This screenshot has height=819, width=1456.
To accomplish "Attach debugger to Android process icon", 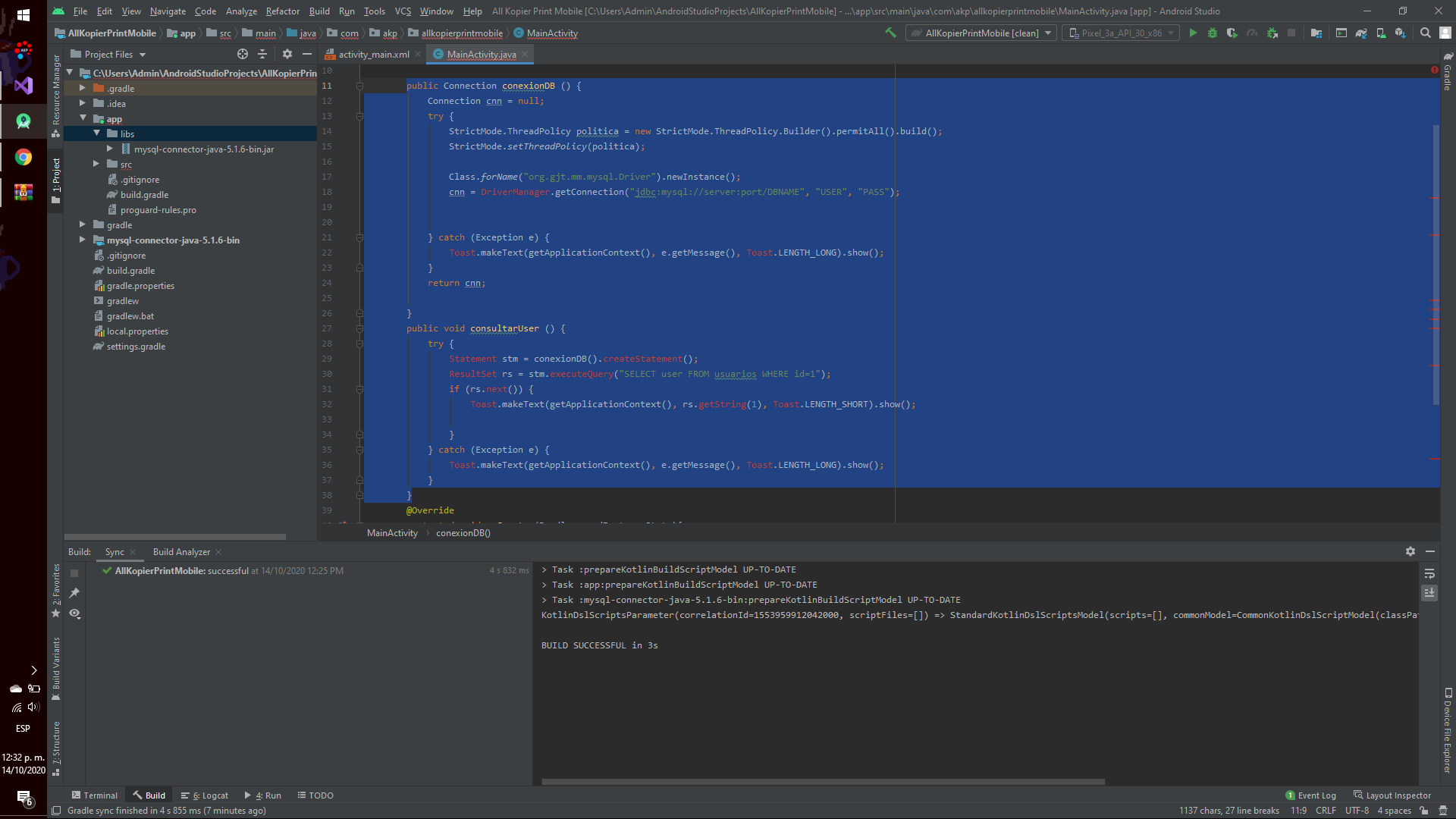I will (x=1272, y=33).
